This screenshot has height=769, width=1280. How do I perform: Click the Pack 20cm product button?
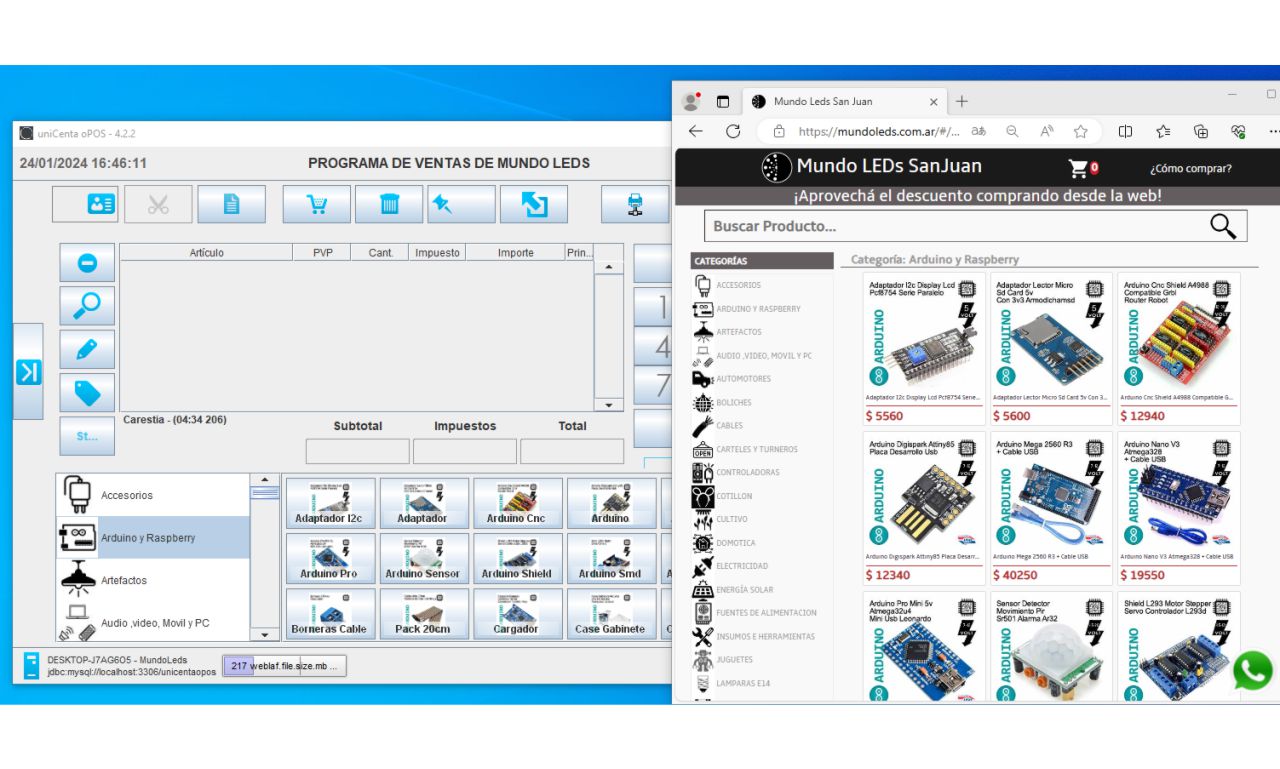pos(424,614)
